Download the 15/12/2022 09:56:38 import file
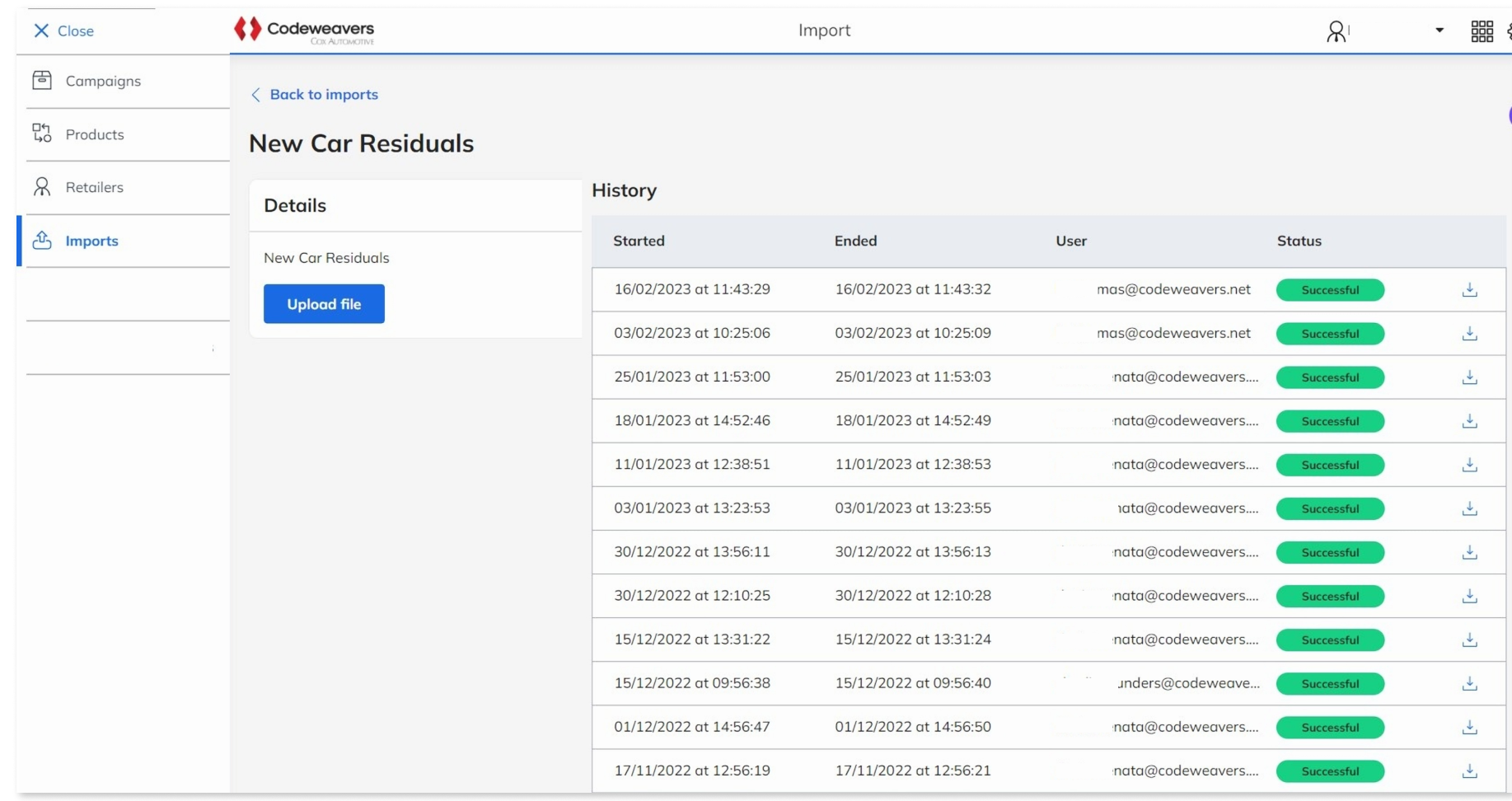 point(1469,683)
